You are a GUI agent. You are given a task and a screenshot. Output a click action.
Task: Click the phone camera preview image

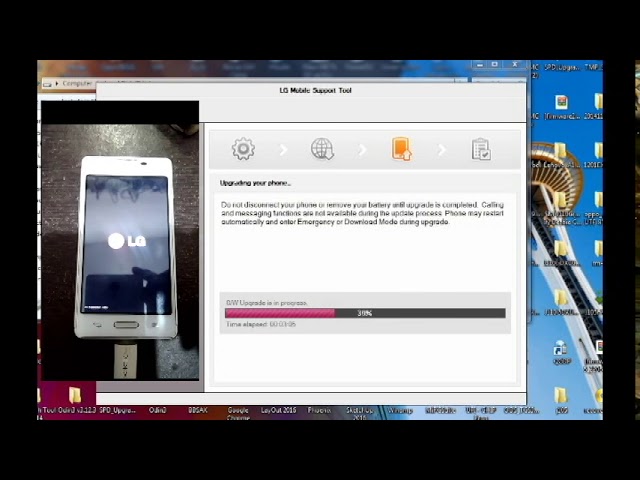[x=120, y=241]
